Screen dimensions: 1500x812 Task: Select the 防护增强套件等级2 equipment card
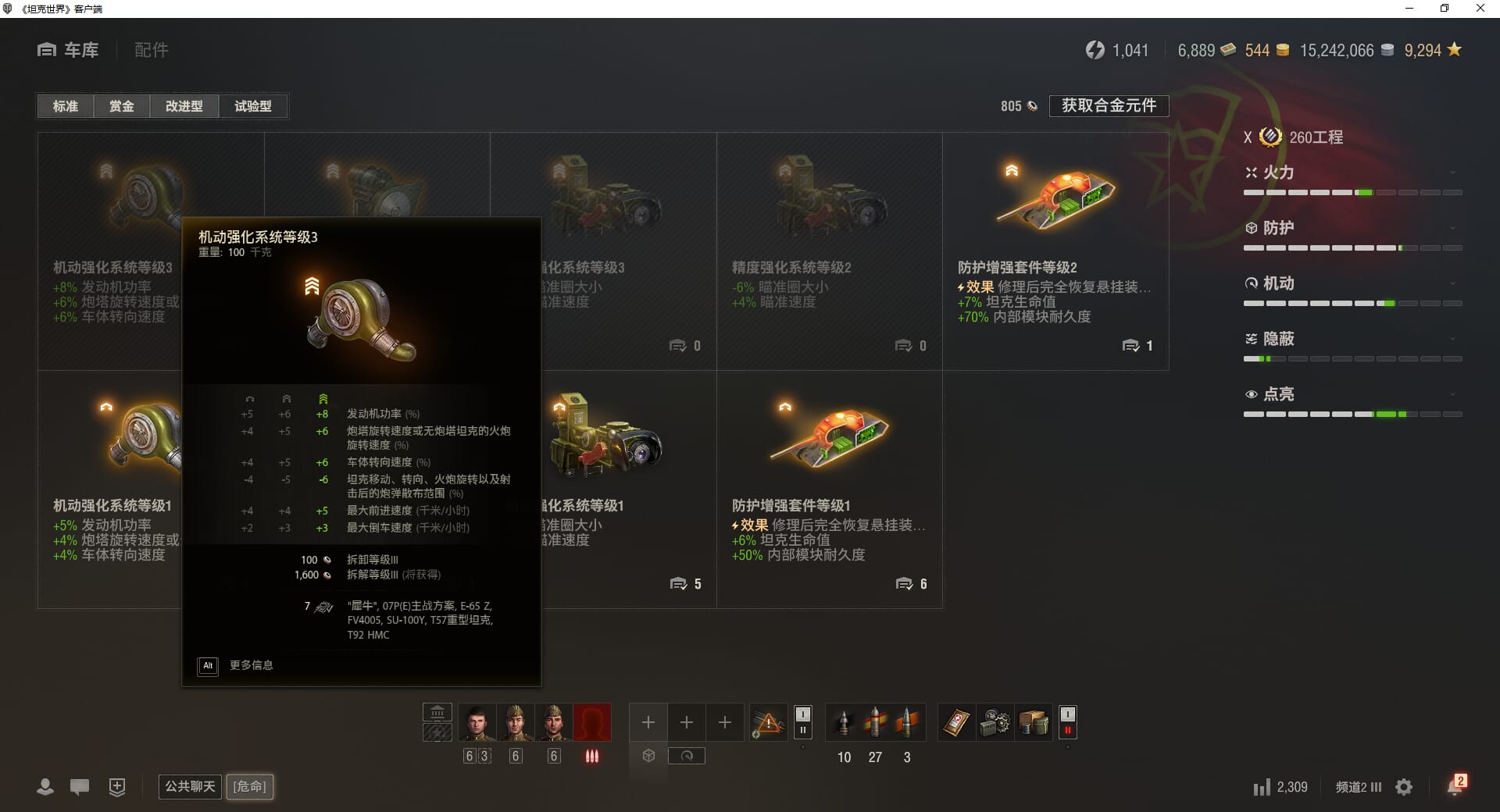1055,251
